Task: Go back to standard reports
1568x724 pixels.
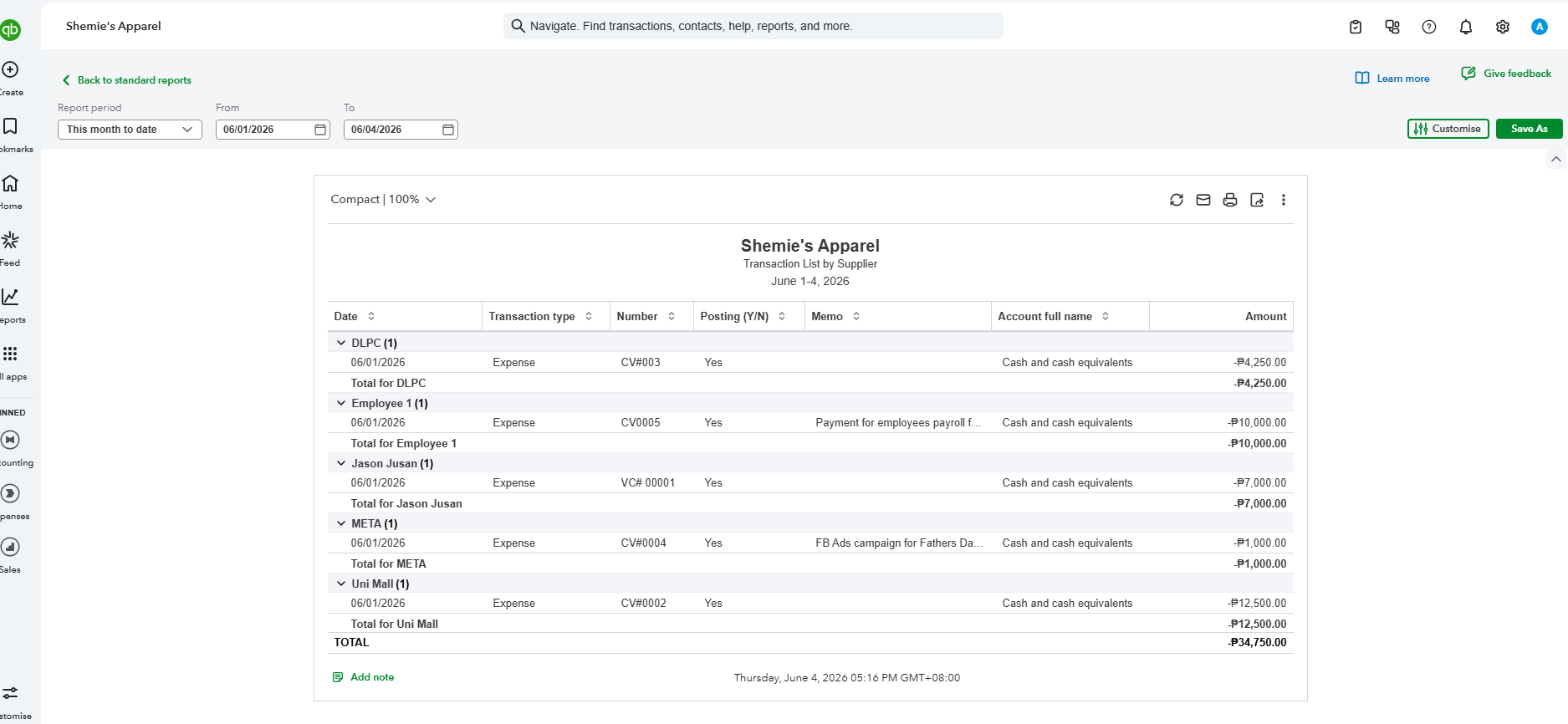Action: (x=126, y=80)
